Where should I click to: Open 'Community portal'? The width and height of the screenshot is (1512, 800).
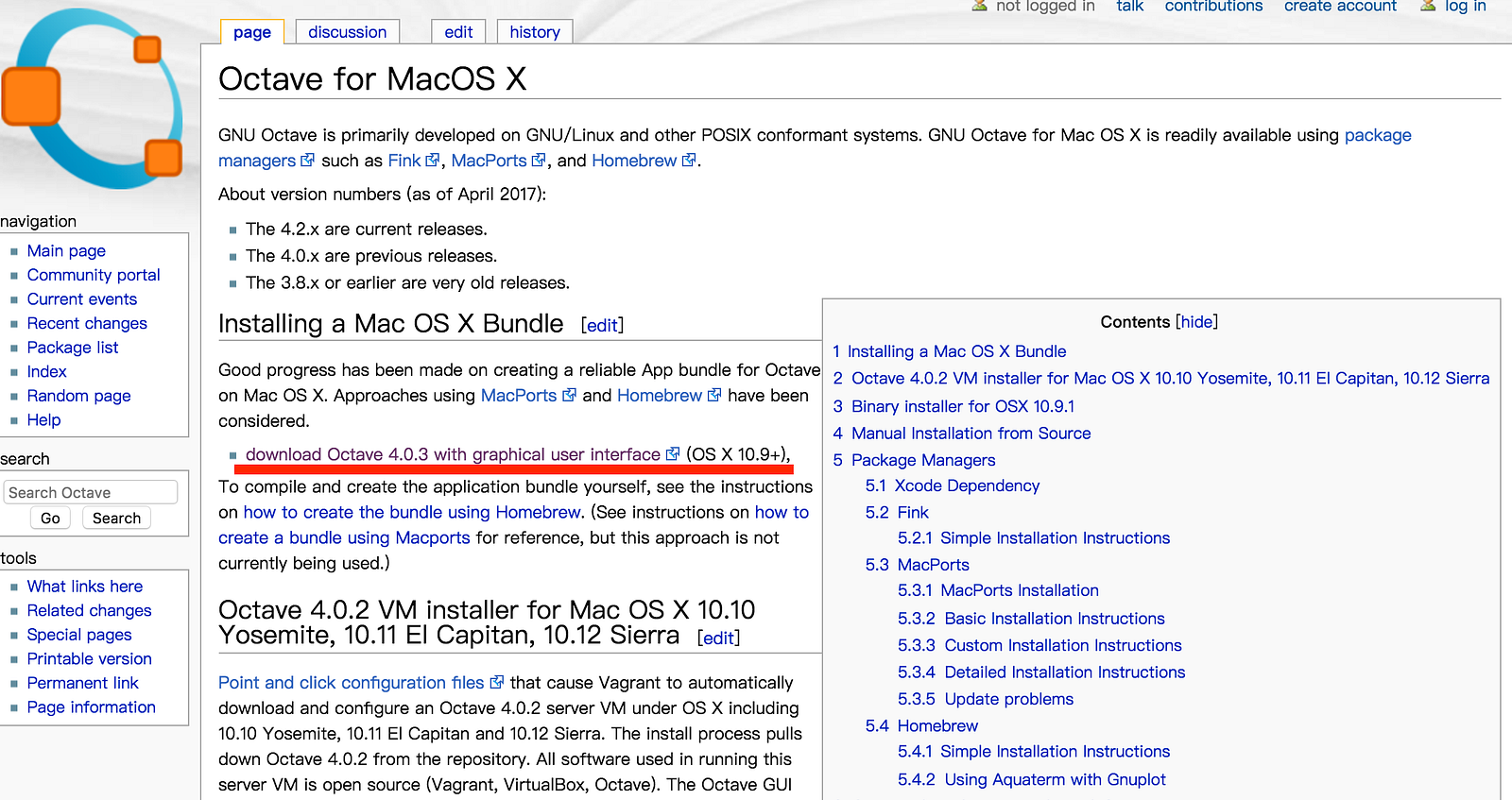click(94, 275)
